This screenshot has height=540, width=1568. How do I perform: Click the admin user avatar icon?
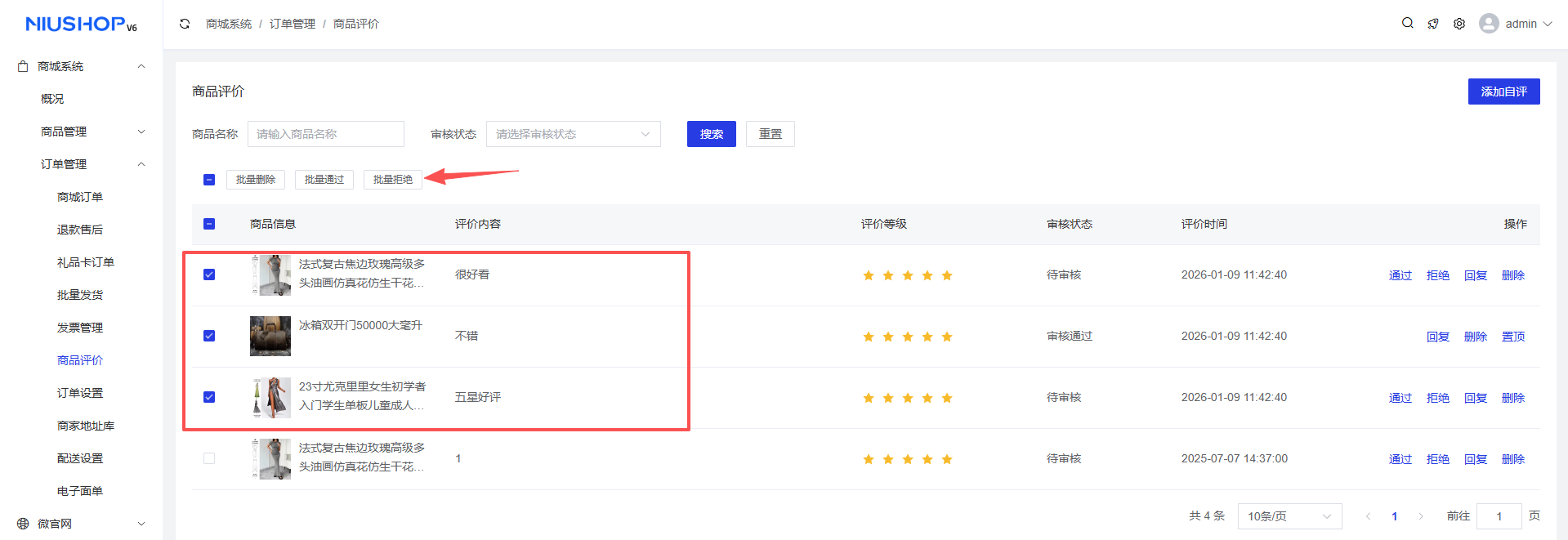point(1489,24)
